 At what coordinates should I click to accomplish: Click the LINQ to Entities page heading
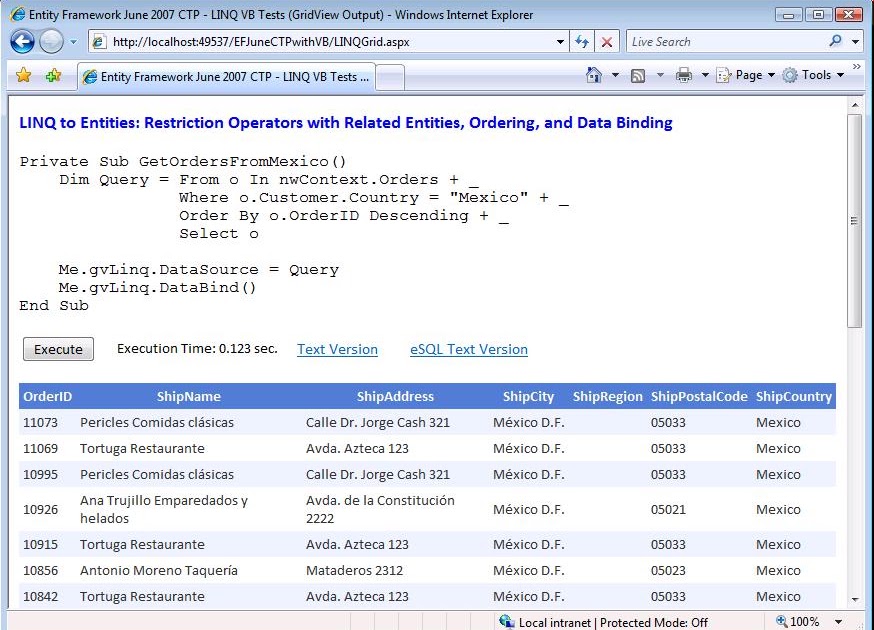pos(346,123)
